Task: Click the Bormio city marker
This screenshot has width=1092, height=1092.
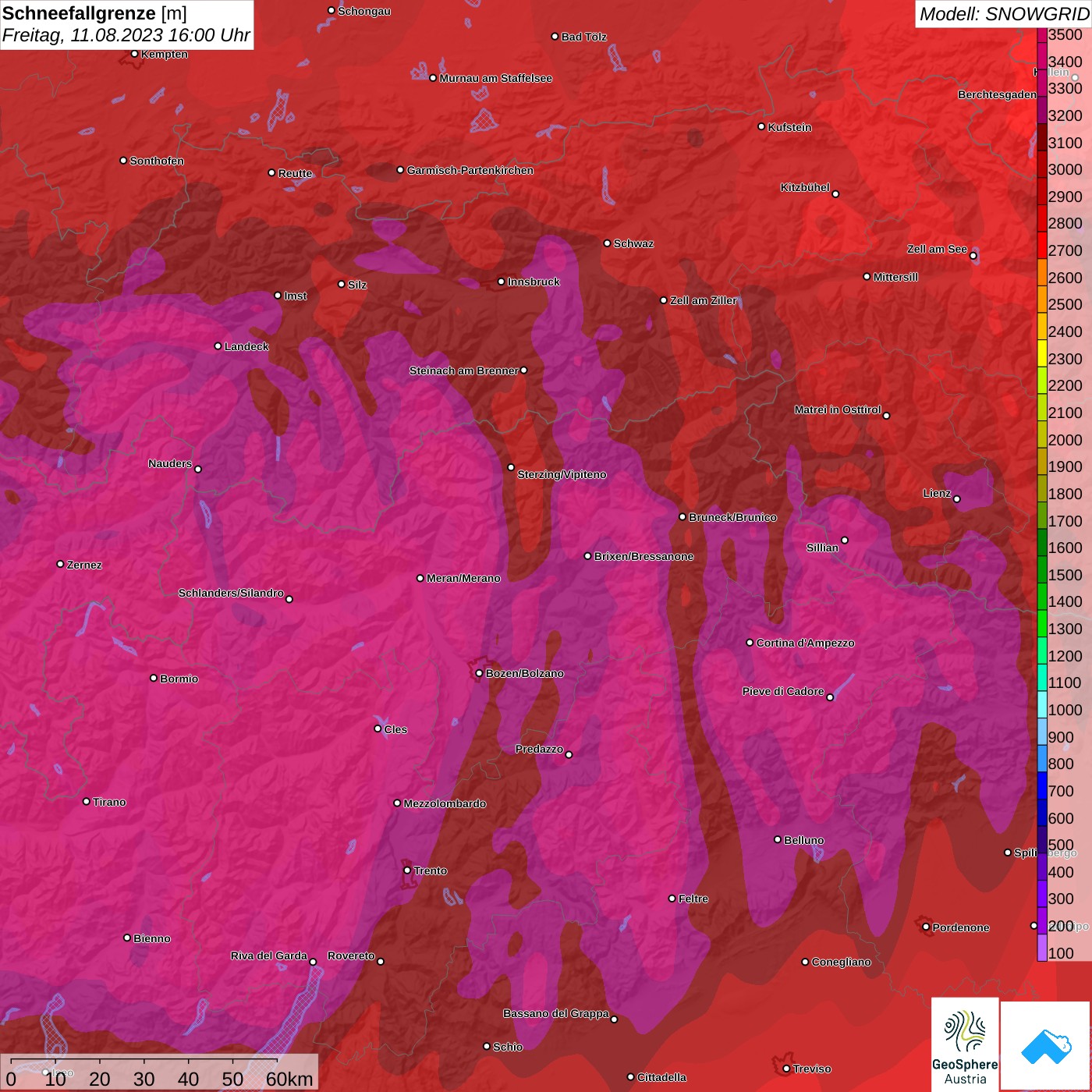Action: coord(154,678)
